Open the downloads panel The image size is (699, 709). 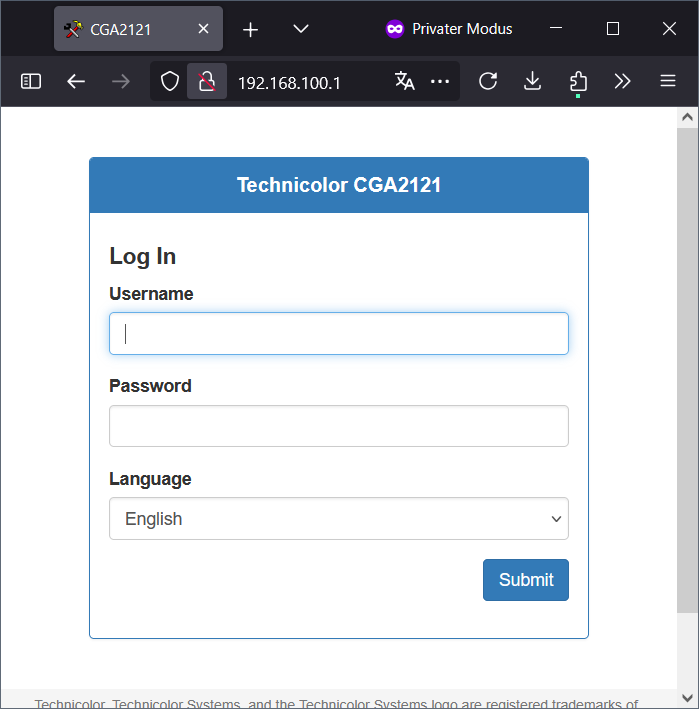tap(533, 81)
